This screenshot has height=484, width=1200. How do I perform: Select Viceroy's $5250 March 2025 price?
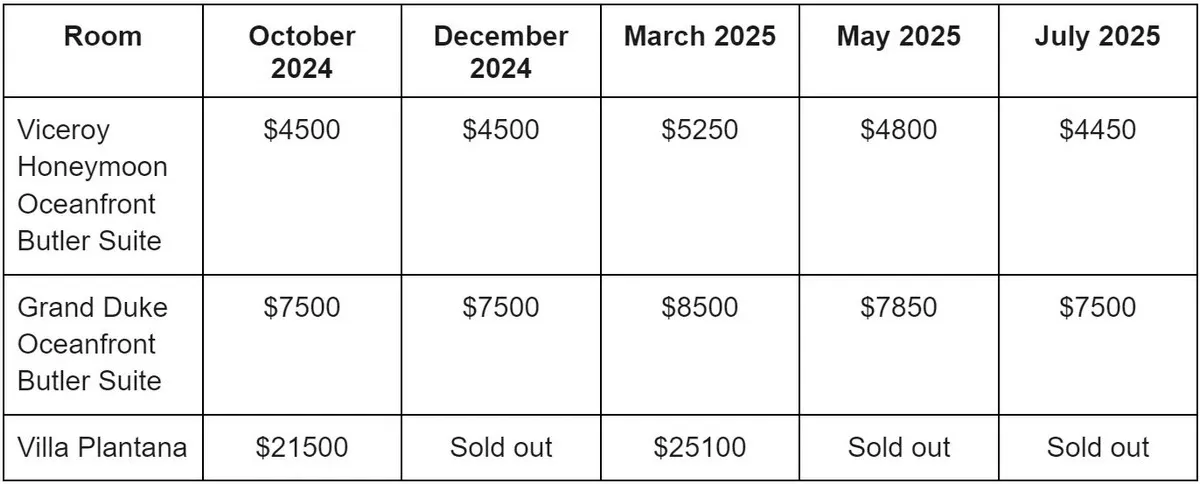tap(699, 131)
